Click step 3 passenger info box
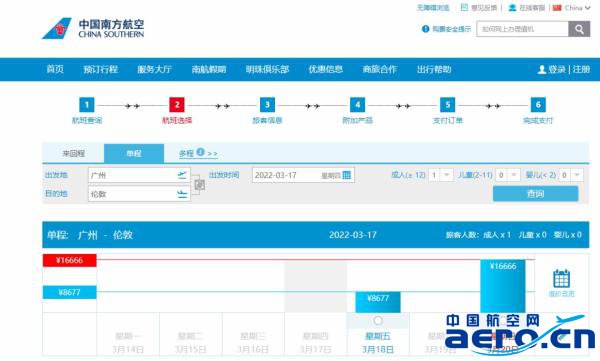600x361 pixels. click(267, 105)
